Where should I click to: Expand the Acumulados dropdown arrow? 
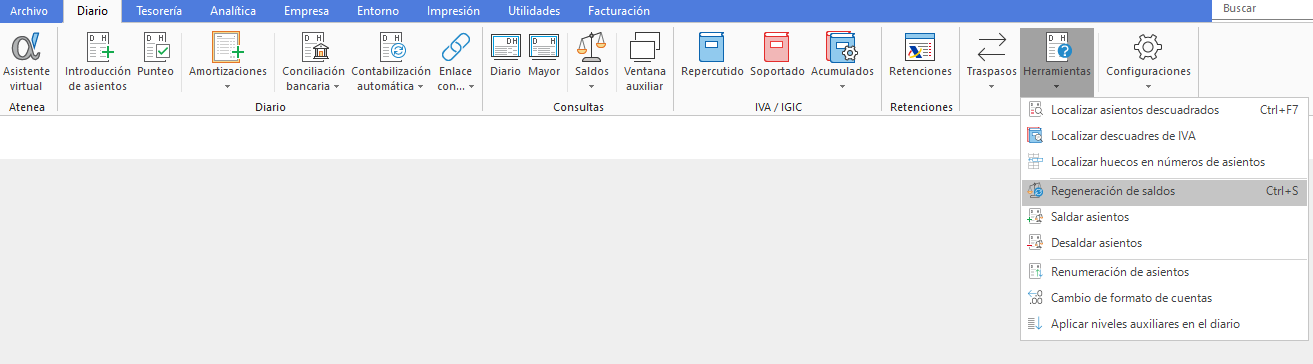[x=842, y=86]
